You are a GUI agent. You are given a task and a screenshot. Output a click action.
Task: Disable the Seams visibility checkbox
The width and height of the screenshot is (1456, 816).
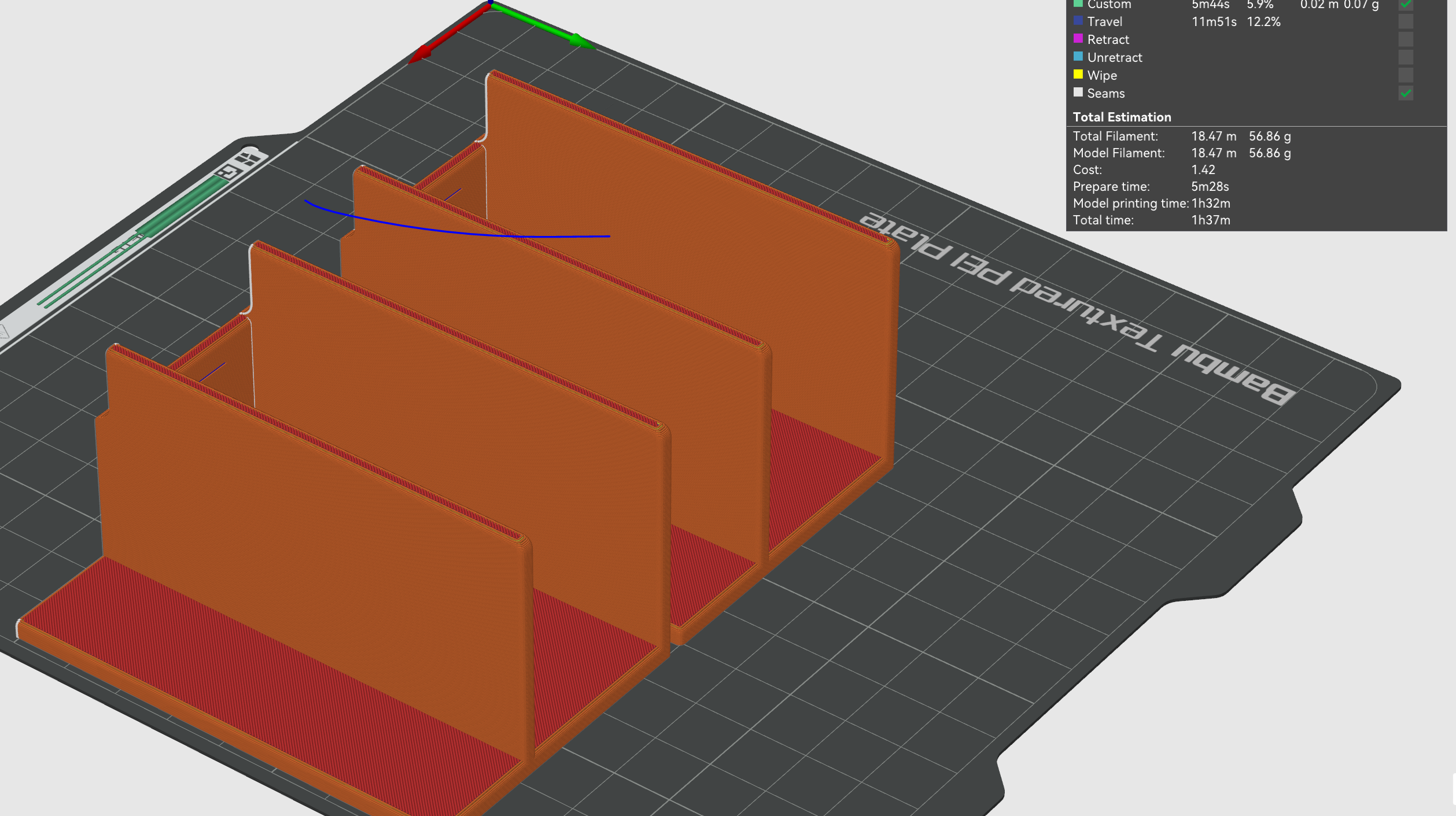coord(1406,93)
